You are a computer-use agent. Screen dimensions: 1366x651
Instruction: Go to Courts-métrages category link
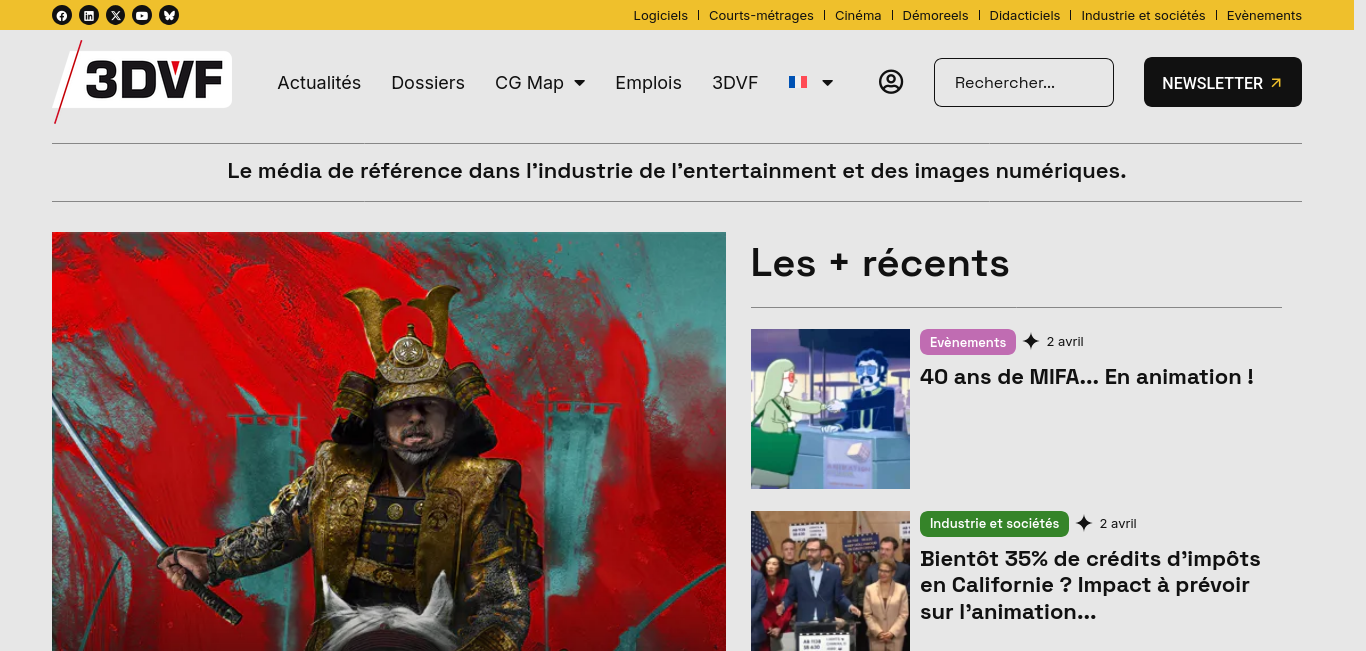click(x=759, y=15)
